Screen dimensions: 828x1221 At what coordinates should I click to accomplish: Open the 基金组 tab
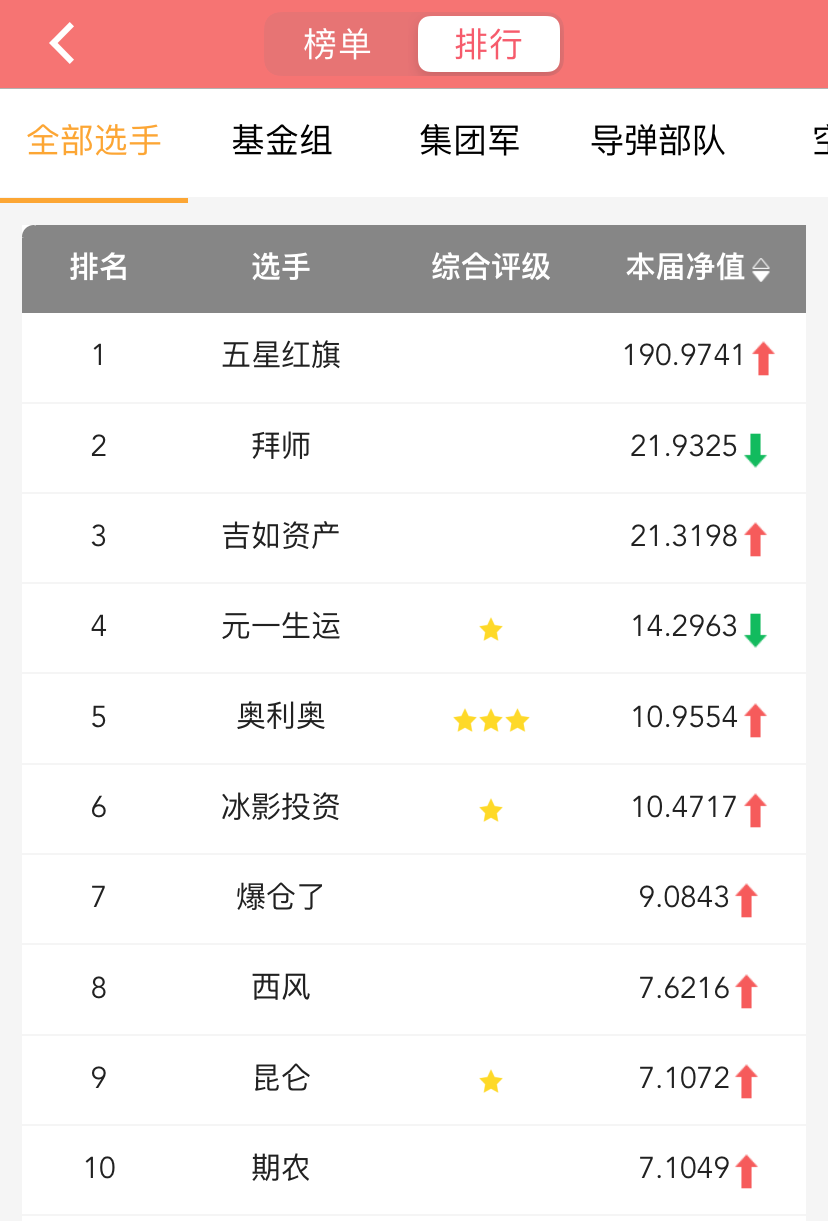pyautogui.click(x=281, y=141)
